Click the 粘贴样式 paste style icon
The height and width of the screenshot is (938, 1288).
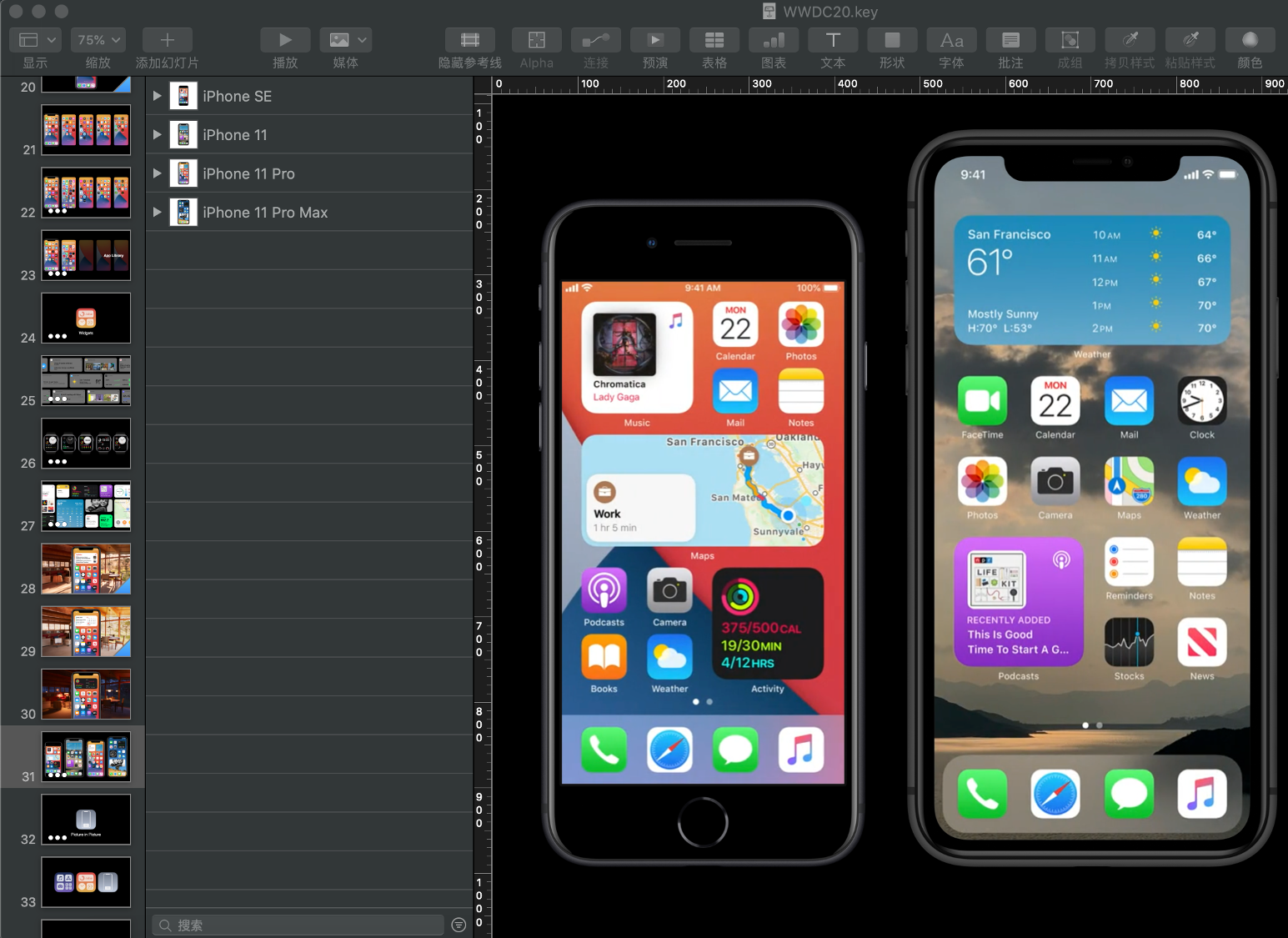pyautogui.click(x=1190, y=40)
